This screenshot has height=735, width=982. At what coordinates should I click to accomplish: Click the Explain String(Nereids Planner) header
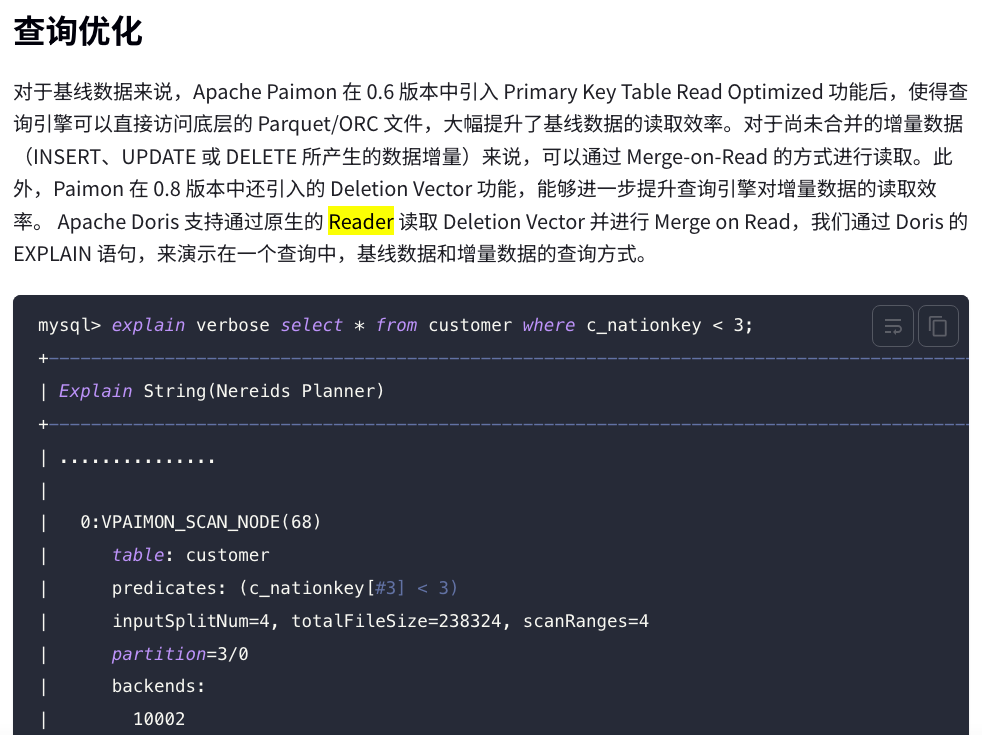221,391
